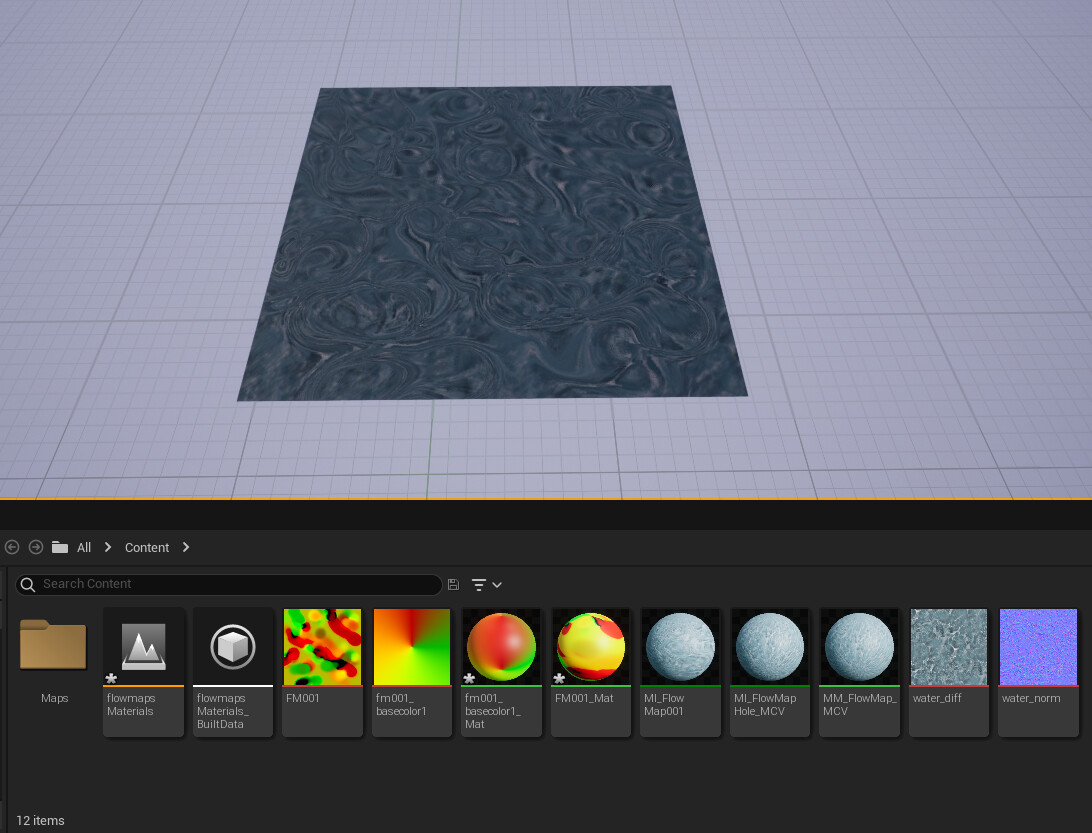Select the water_diff texture thumbnail
The height and width of the screenshot is (833, 1092).
point(948,646)
